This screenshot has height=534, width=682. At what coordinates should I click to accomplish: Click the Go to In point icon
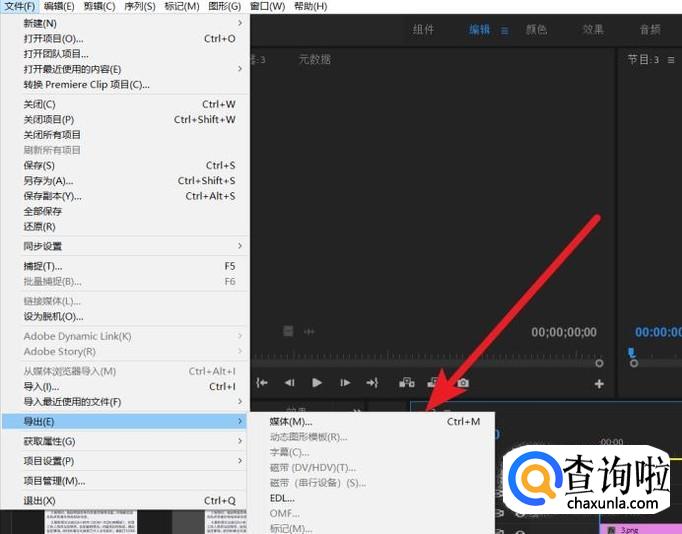tap(263, 382)
